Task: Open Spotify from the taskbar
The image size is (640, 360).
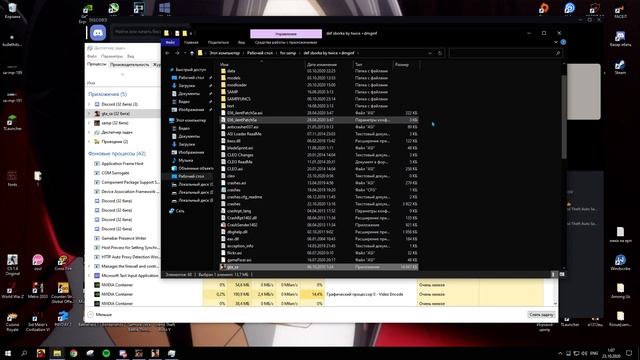Action: click(x=106, y=353)
